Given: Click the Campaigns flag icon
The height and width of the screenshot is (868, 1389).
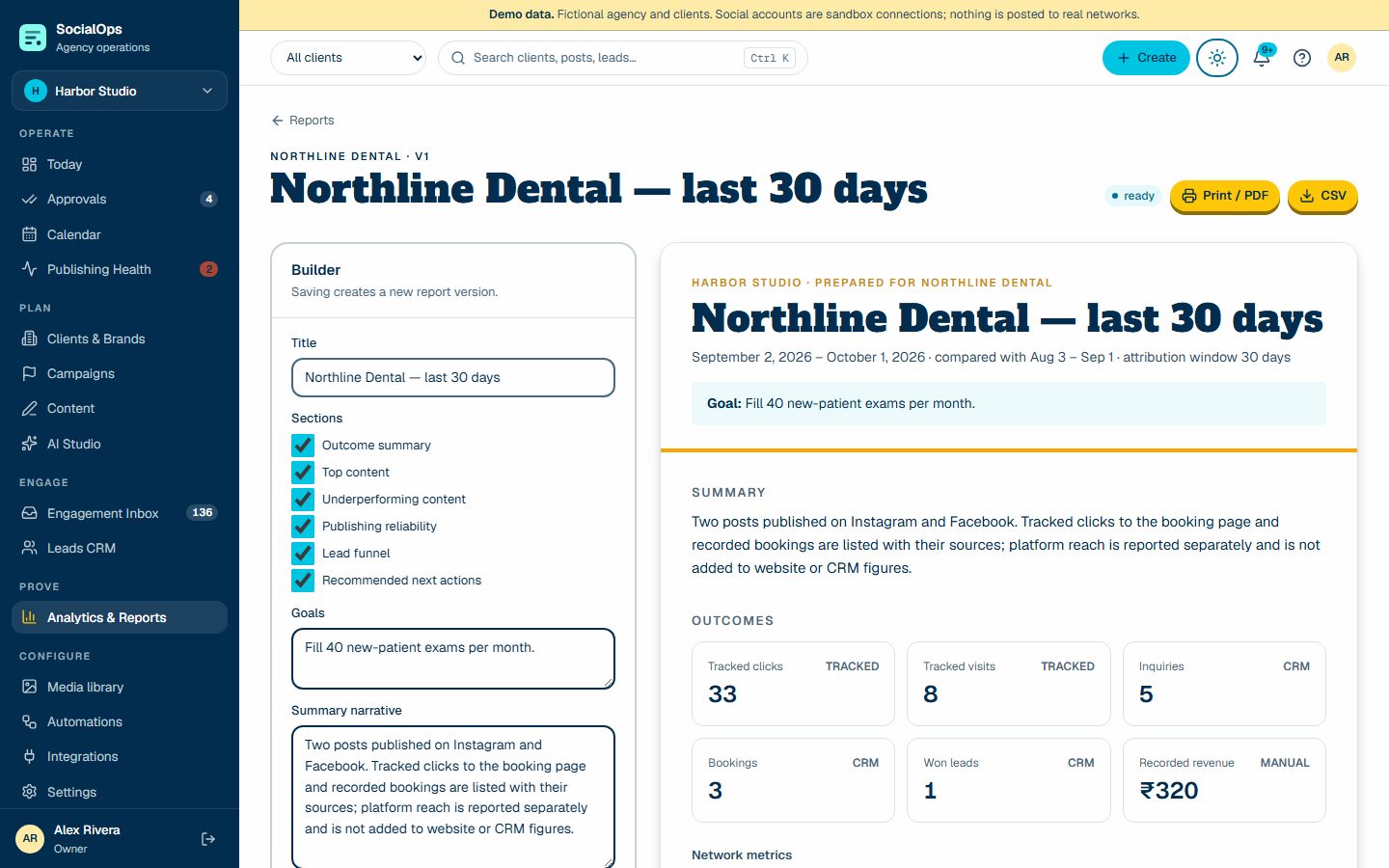Looking at the screenshot, I should point(30,373).
